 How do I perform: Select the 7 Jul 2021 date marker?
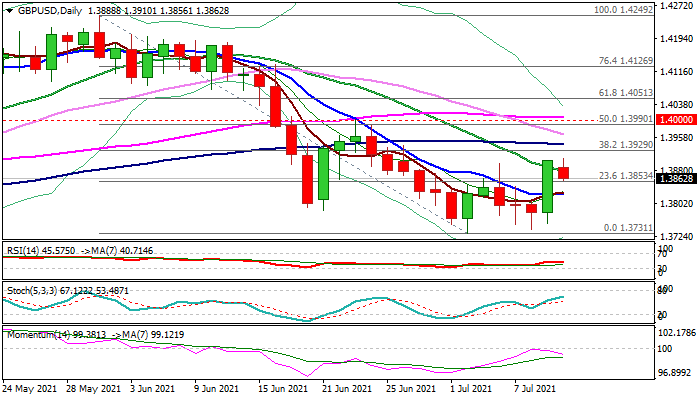click(534, 389)
